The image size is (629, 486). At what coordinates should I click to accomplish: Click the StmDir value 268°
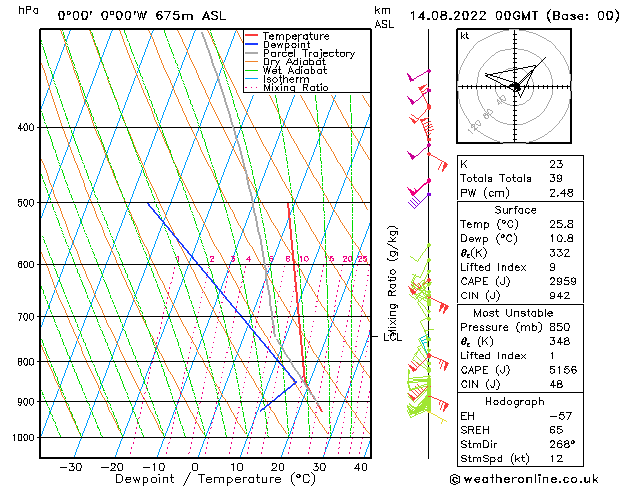(x=562, y=445)
